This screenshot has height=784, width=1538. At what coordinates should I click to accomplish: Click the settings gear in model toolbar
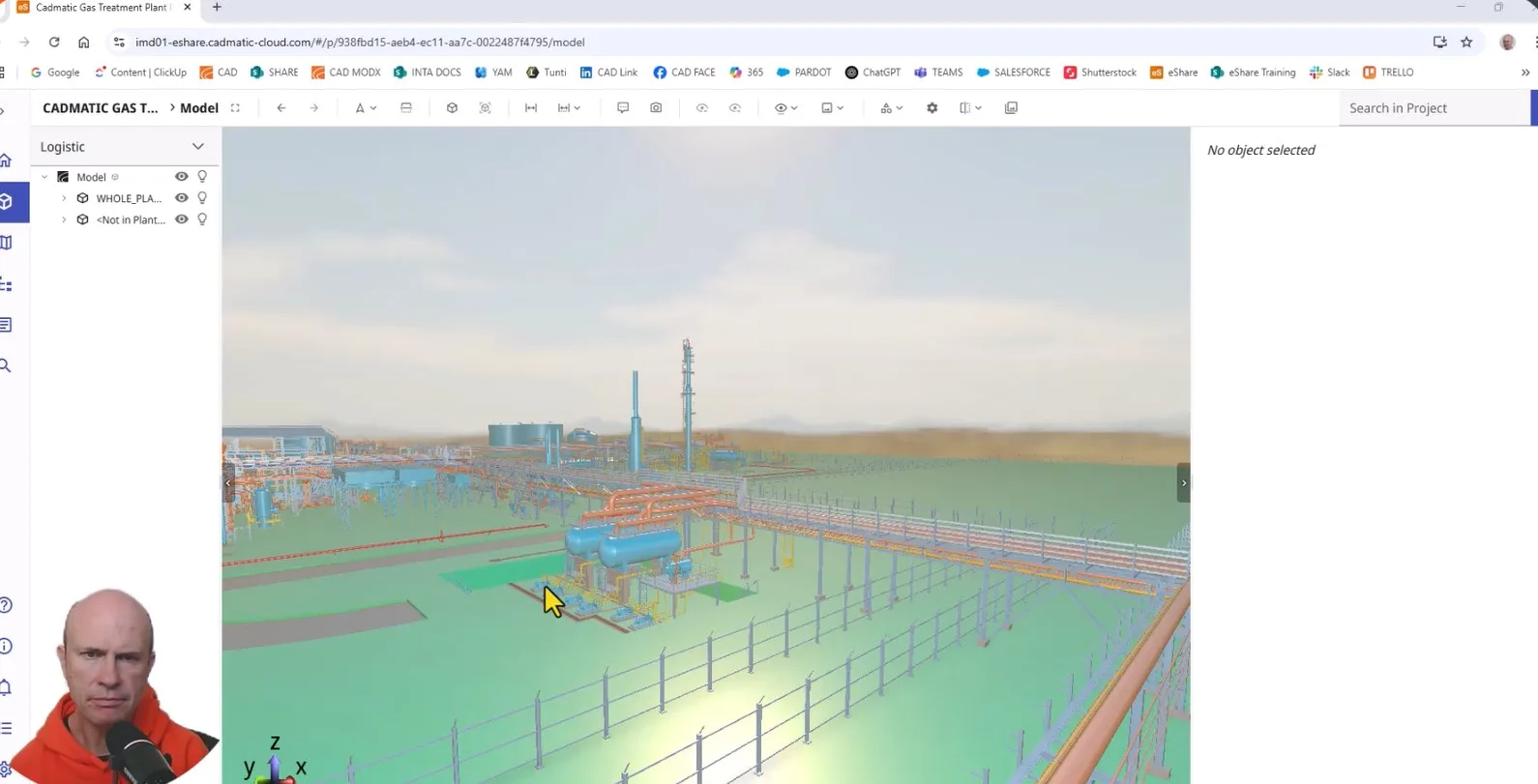click(932, 108)
